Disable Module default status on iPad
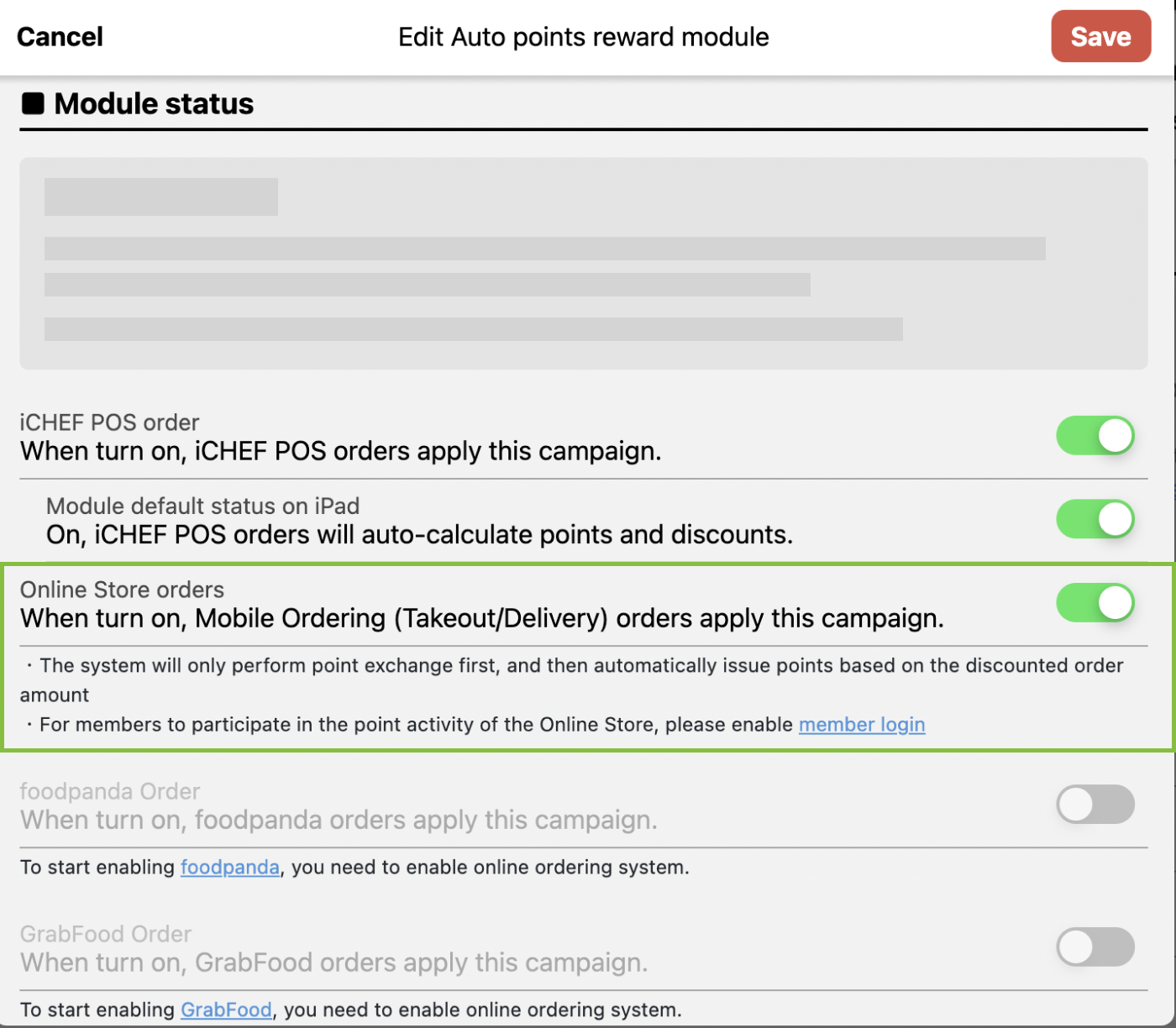 [x=1095, y=519]
